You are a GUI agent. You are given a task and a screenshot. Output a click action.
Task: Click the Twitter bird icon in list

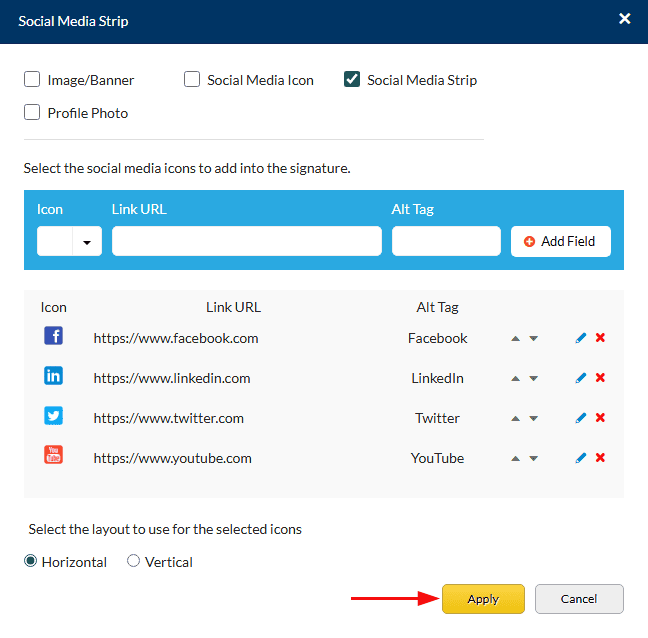(x=54, y=416)
